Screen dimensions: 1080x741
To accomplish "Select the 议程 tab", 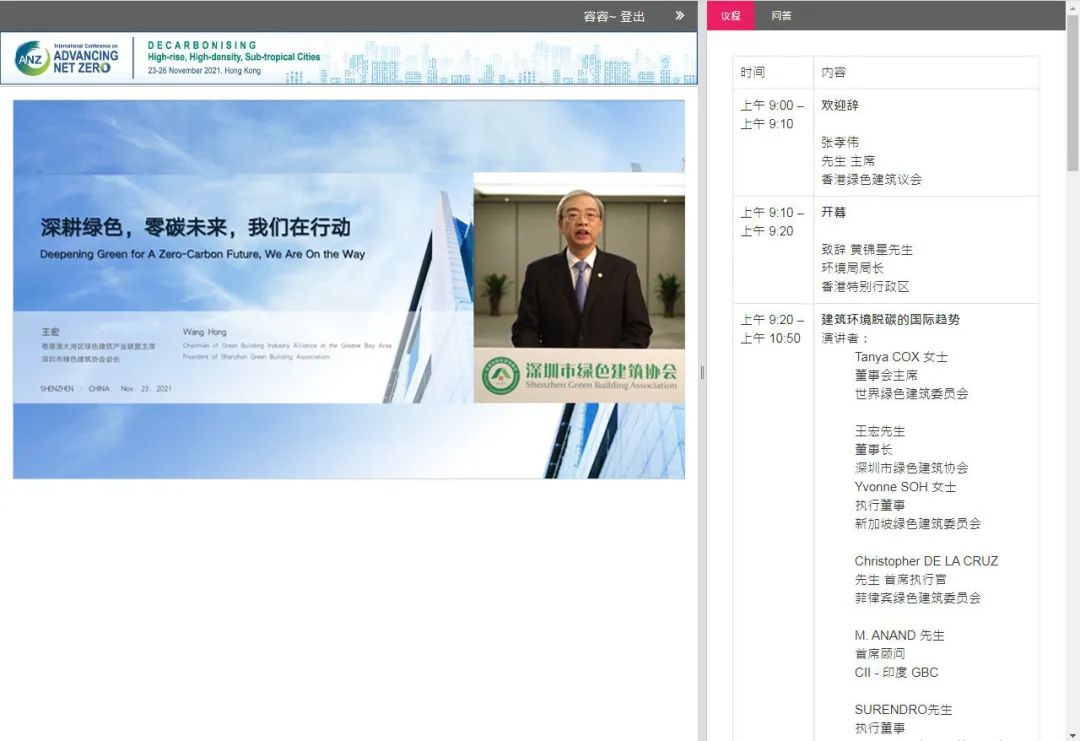I will click(730, 16).
